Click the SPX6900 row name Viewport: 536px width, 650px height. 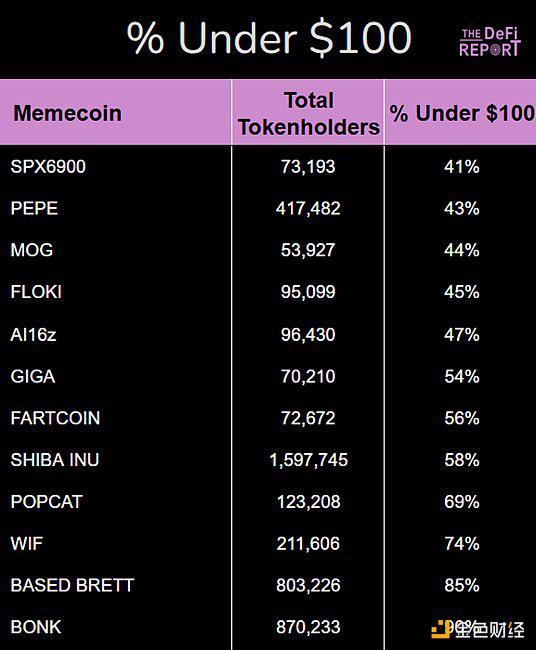(x=48, y=167)
